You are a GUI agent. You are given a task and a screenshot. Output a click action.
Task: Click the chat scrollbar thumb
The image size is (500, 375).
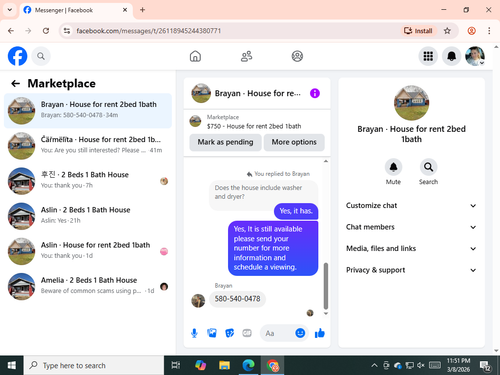(326, 286)
